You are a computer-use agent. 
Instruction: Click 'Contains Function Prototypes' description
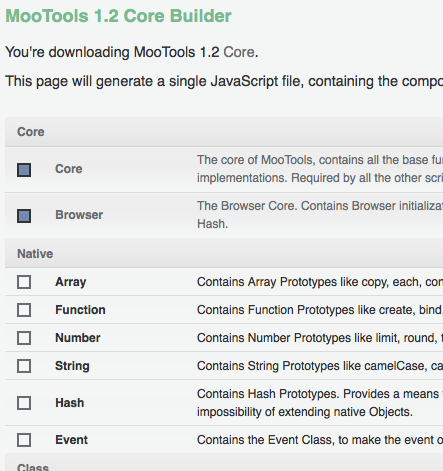320,310
